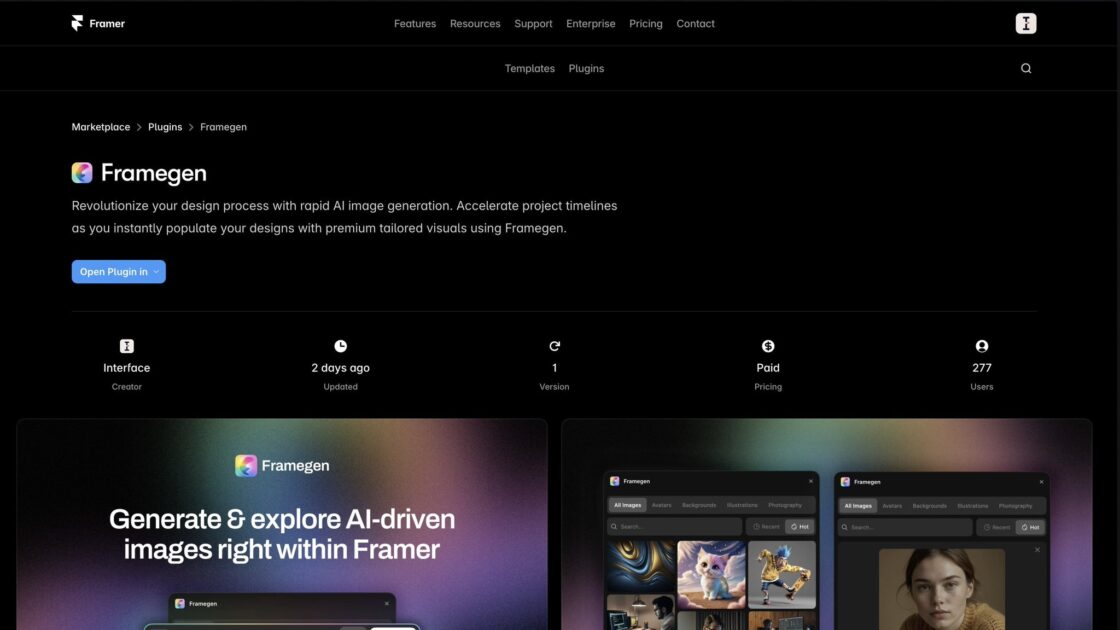Click the Framer logo in header
Screen dimensions: 1120x630
tap(98, 24)
